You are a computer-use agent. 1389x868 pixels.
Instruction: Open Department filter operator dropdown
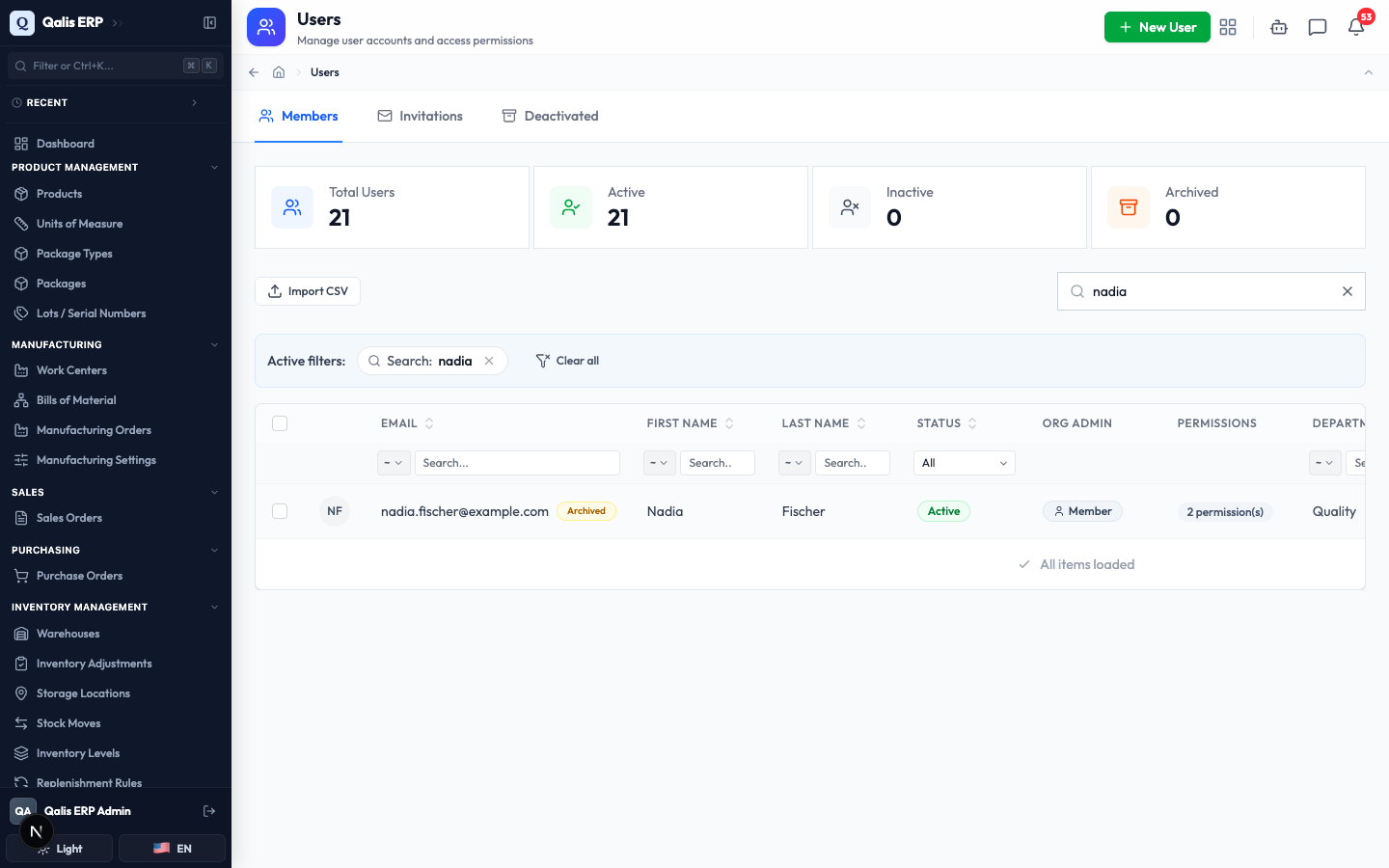pos(1325,463)
